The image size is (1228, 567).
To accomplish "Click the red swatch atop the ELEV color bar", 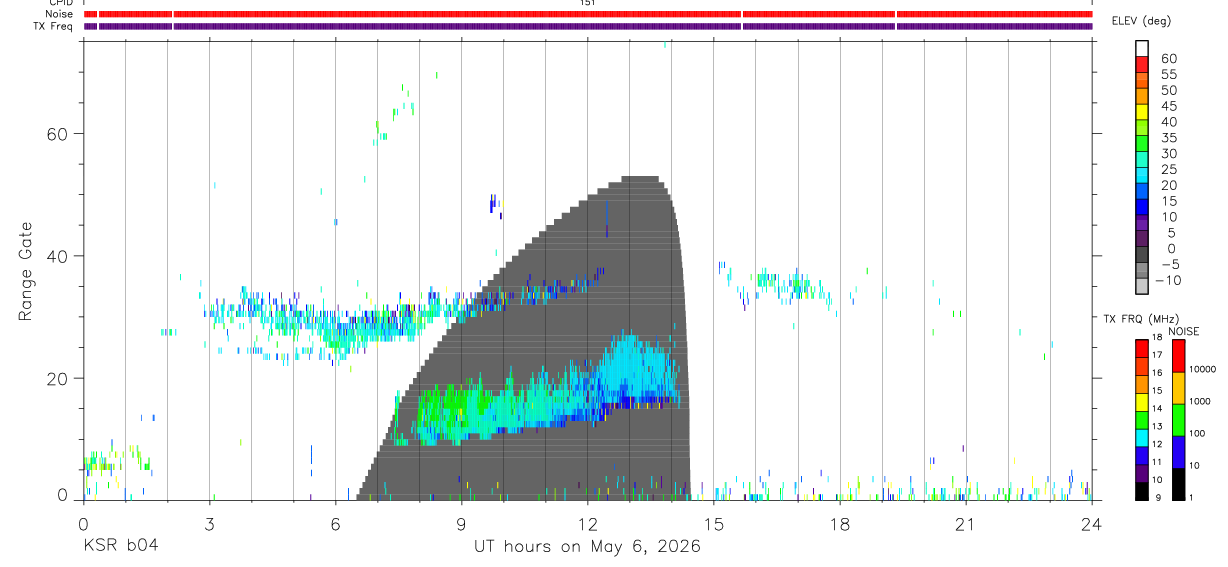I will pyautogui.click(x=1142, y=63).
